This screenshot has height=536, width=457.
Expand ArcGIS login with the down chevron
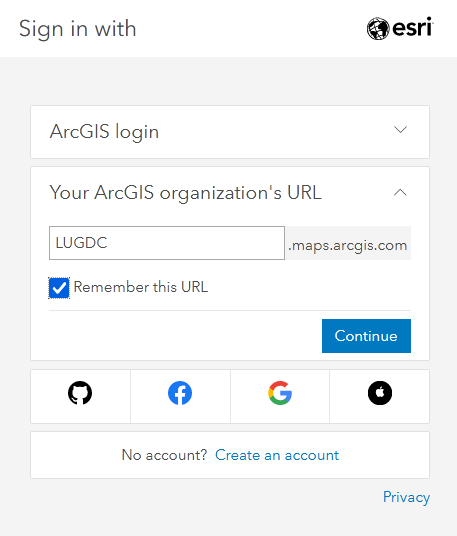400,130
